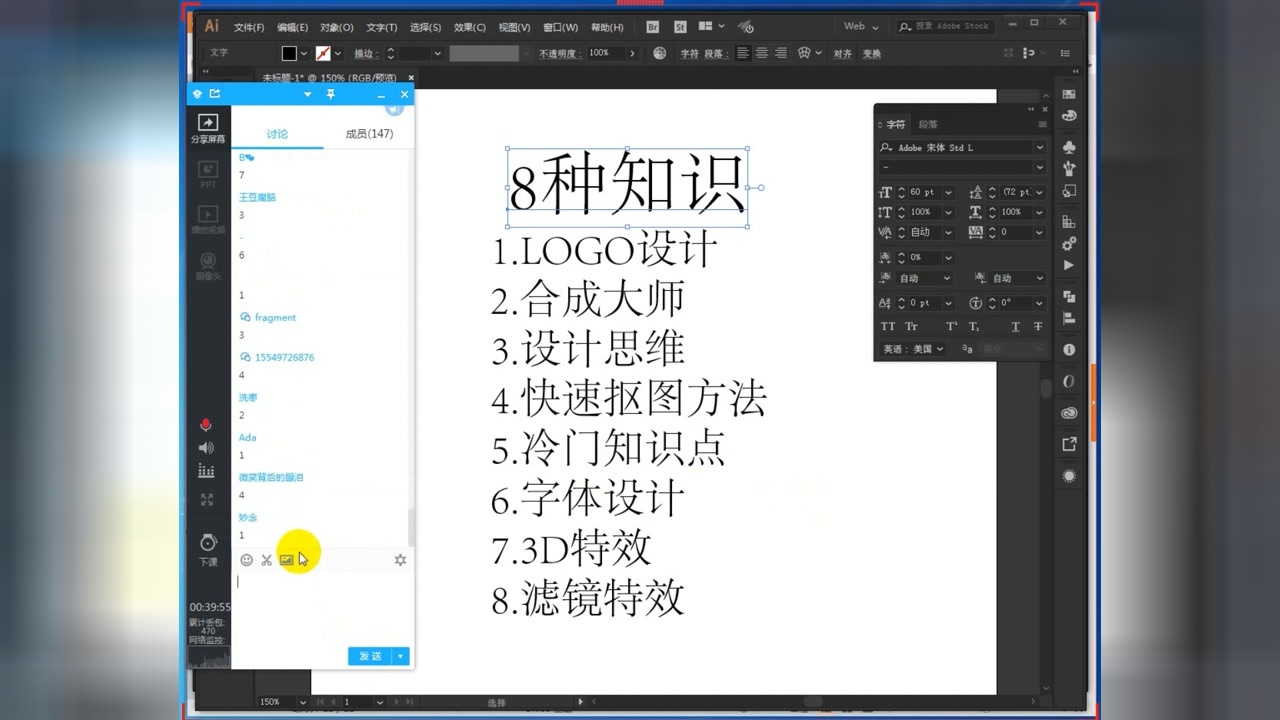Open the PPT sharing icon
The width and height of the screenshot is (1280, 720).
coord(208,169)
